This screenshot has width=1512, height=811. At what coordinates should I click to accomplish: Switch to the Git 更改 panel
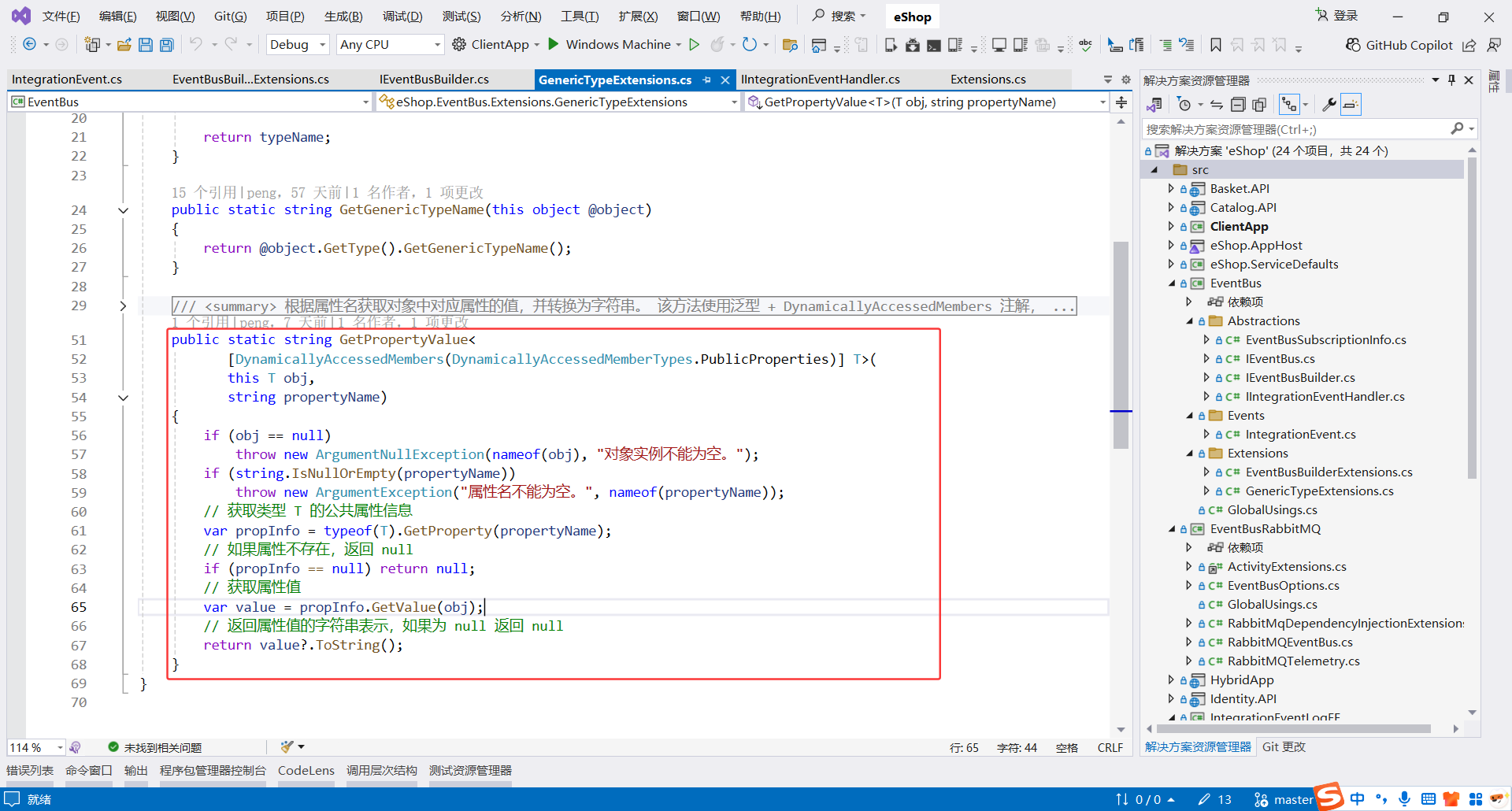tap(1284, 746)
